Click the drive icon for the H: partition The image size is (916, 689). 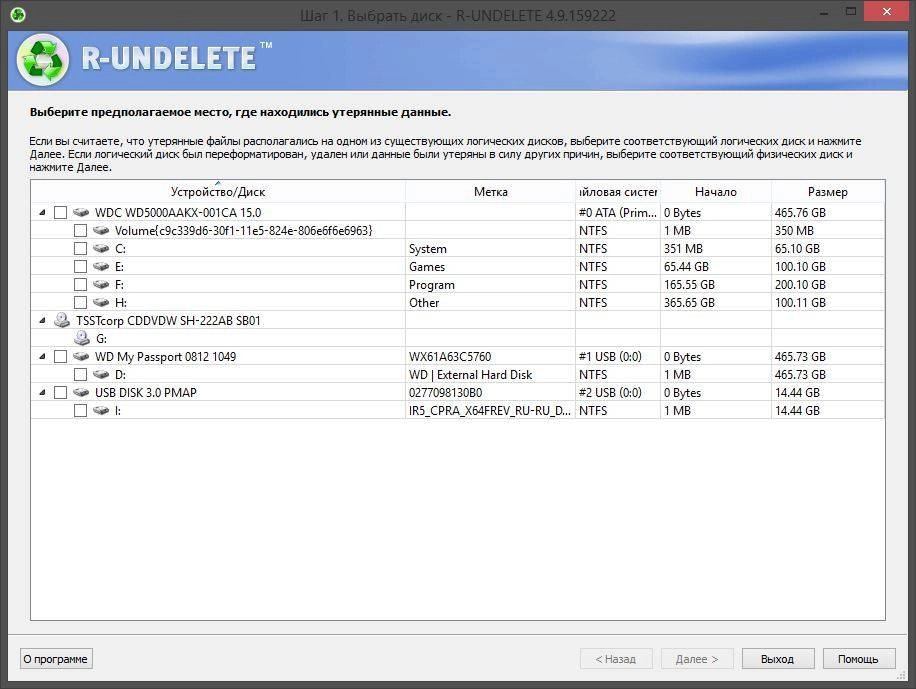pyautogui.click(x=100, y=303)
